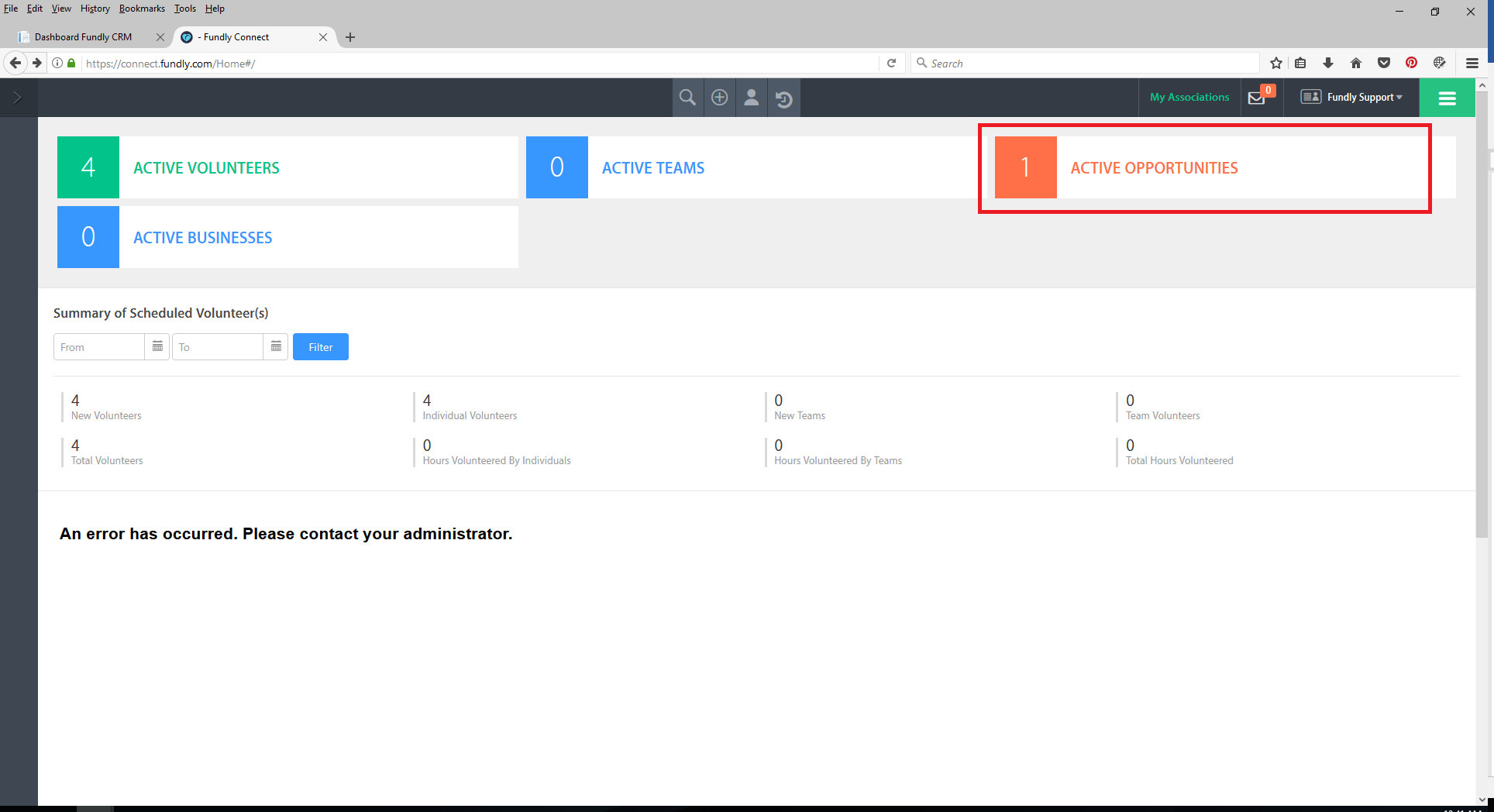Open the To date calendar picker

[x=276, y=347]
